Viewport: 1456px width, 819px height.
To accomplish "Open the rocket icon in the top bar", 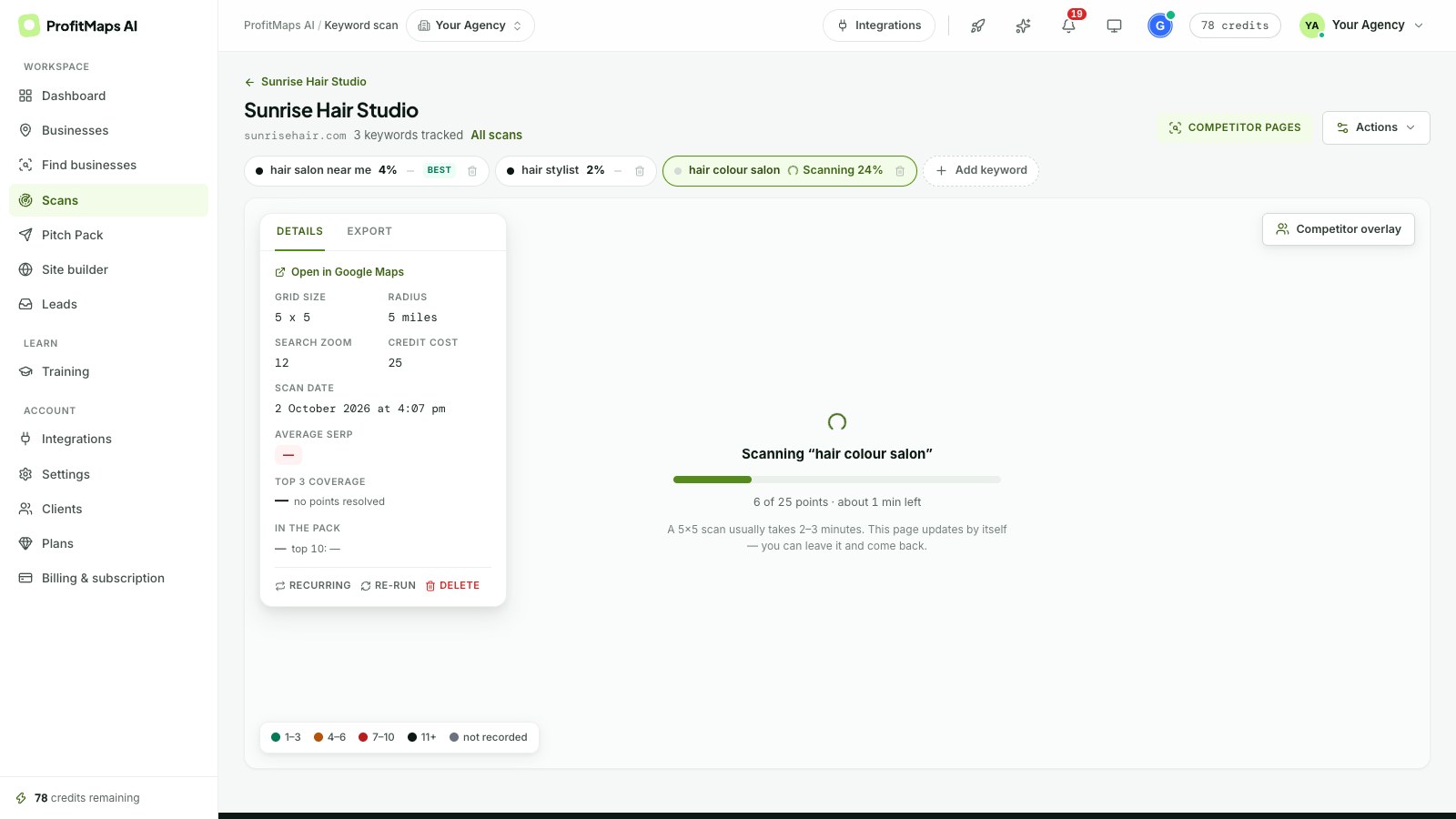I will click(x=978, y=25).
